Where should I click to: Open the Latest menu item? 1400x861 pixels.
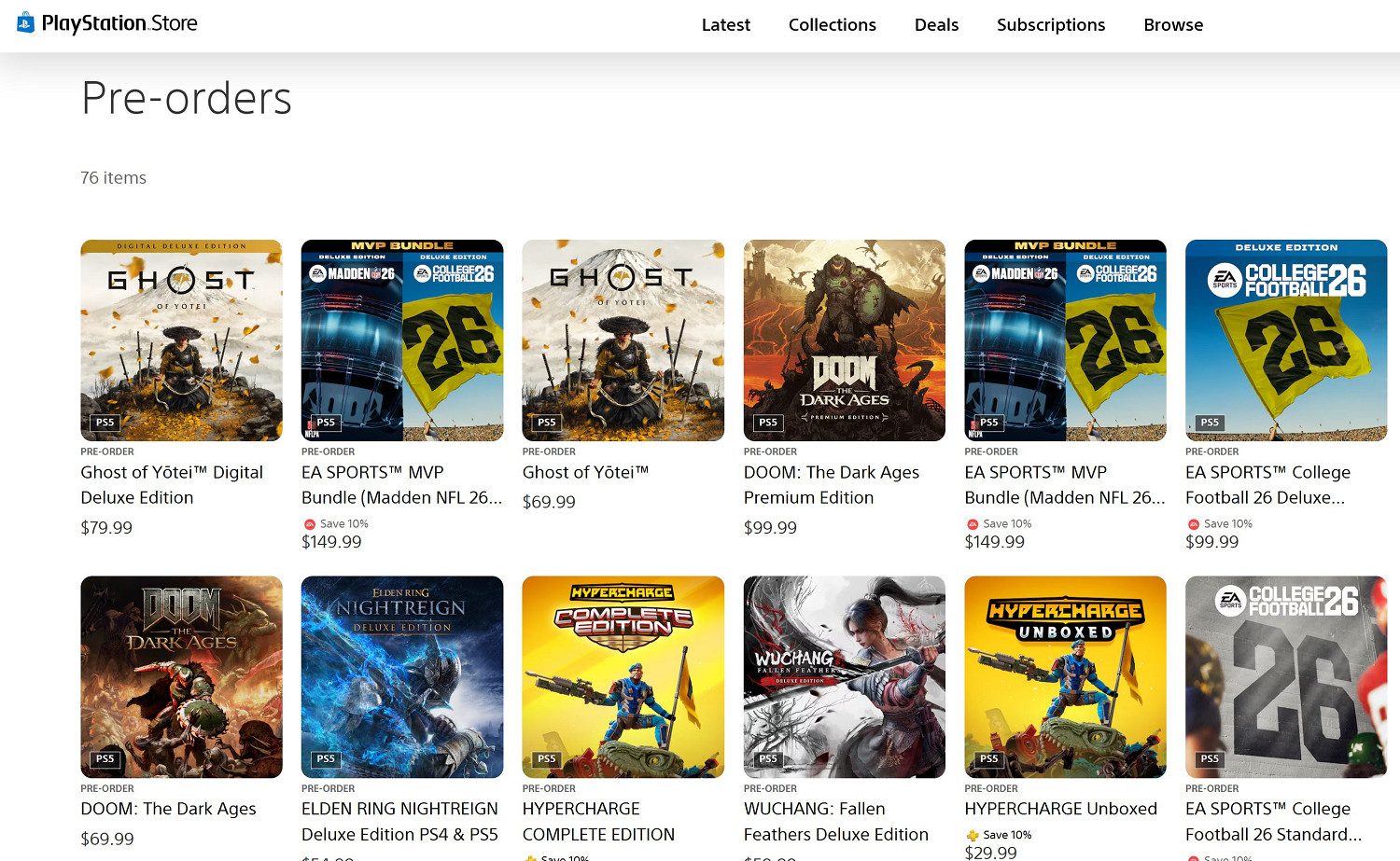point(725,25)
